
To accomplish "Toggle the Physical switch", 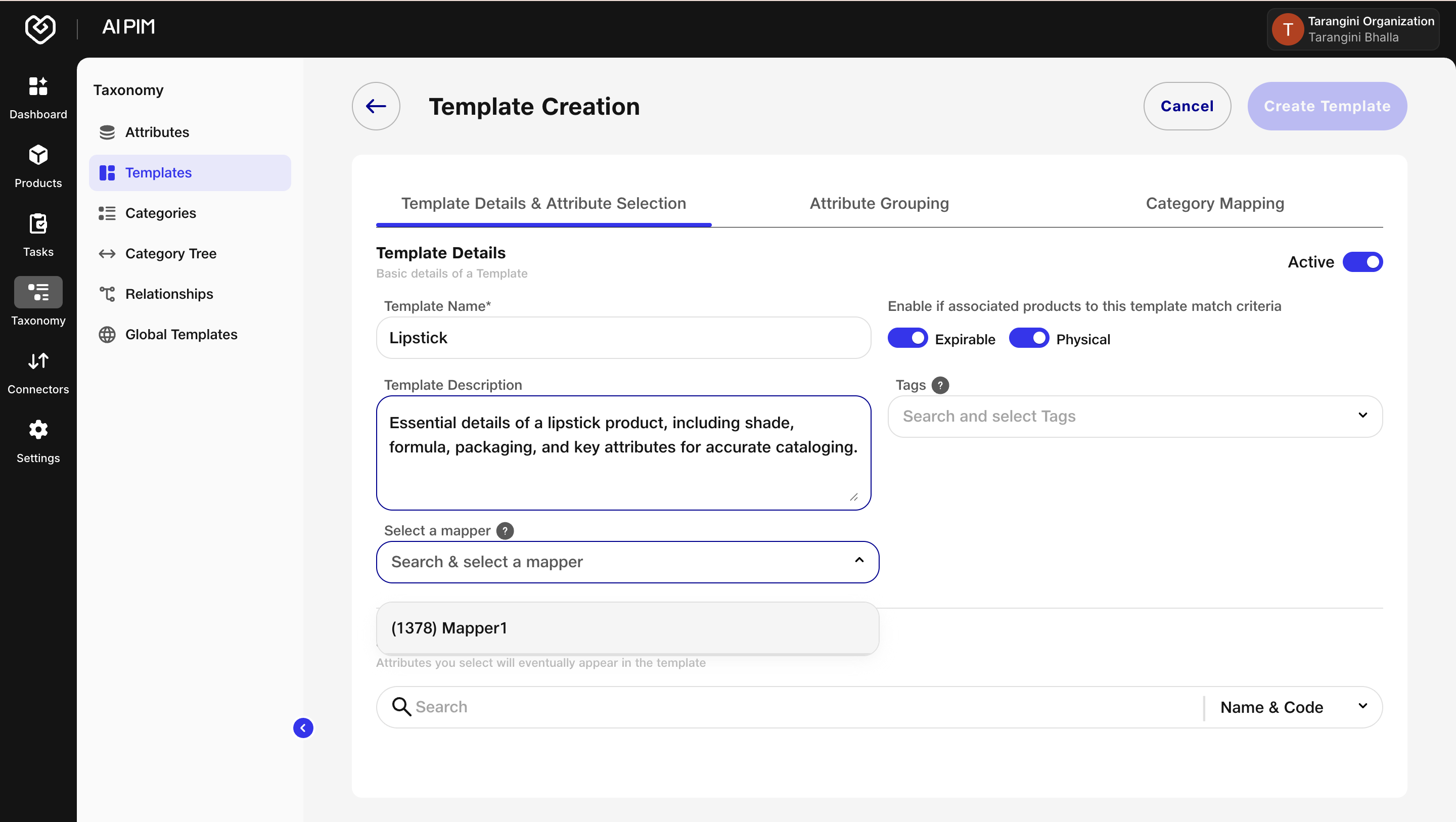I will 1029,338.
